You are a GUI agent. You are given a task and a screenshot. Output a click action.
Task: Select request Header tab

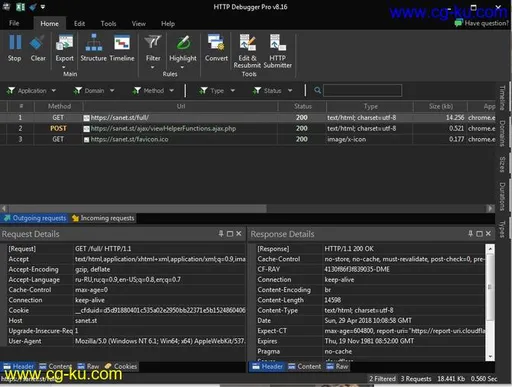coord(19,366)
